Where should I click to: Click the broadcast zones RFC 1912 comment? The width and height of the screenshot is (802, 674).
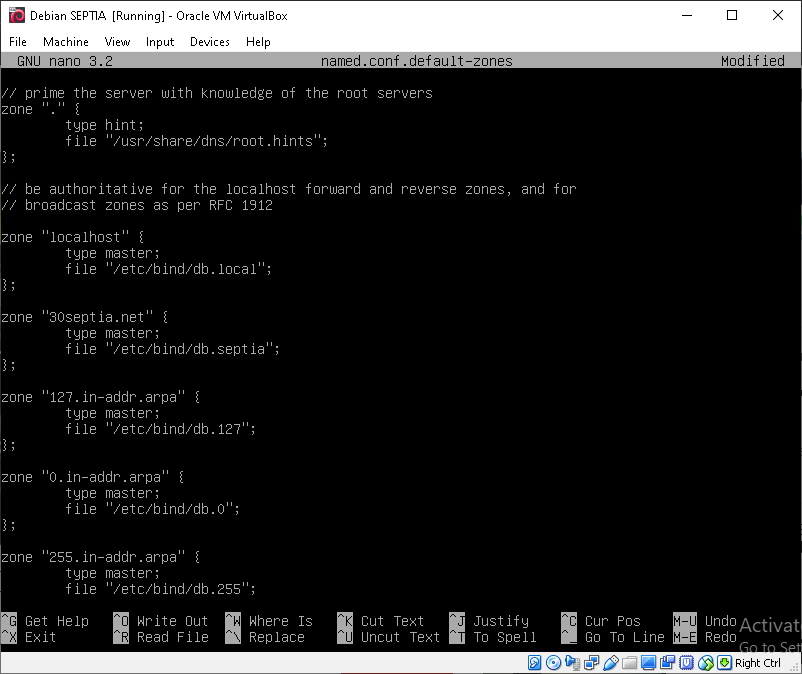[x=137, y=206]
